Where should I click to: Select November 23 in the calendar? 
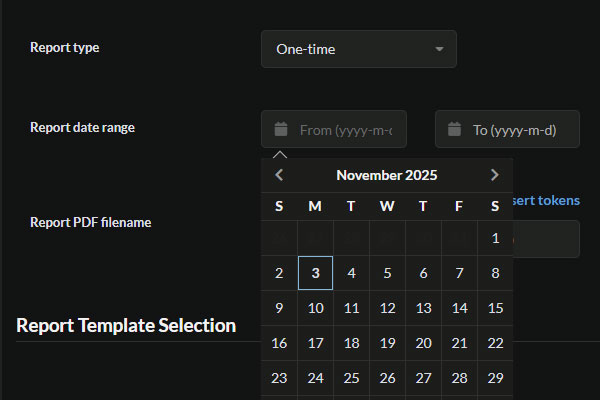(279, 378)
